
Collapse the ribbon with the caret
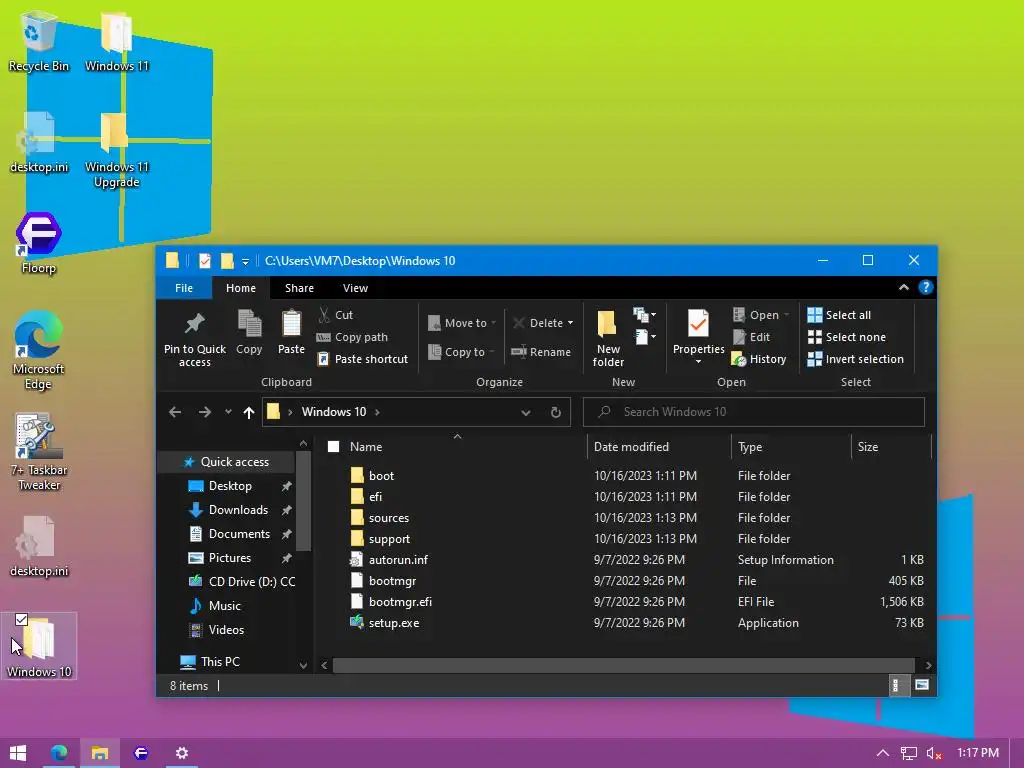point(904,287)
